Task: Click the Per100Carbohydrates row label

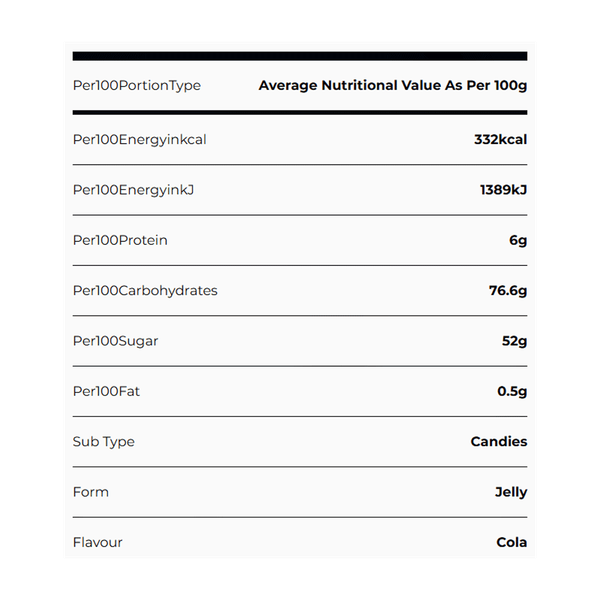Action: [145, 291]
